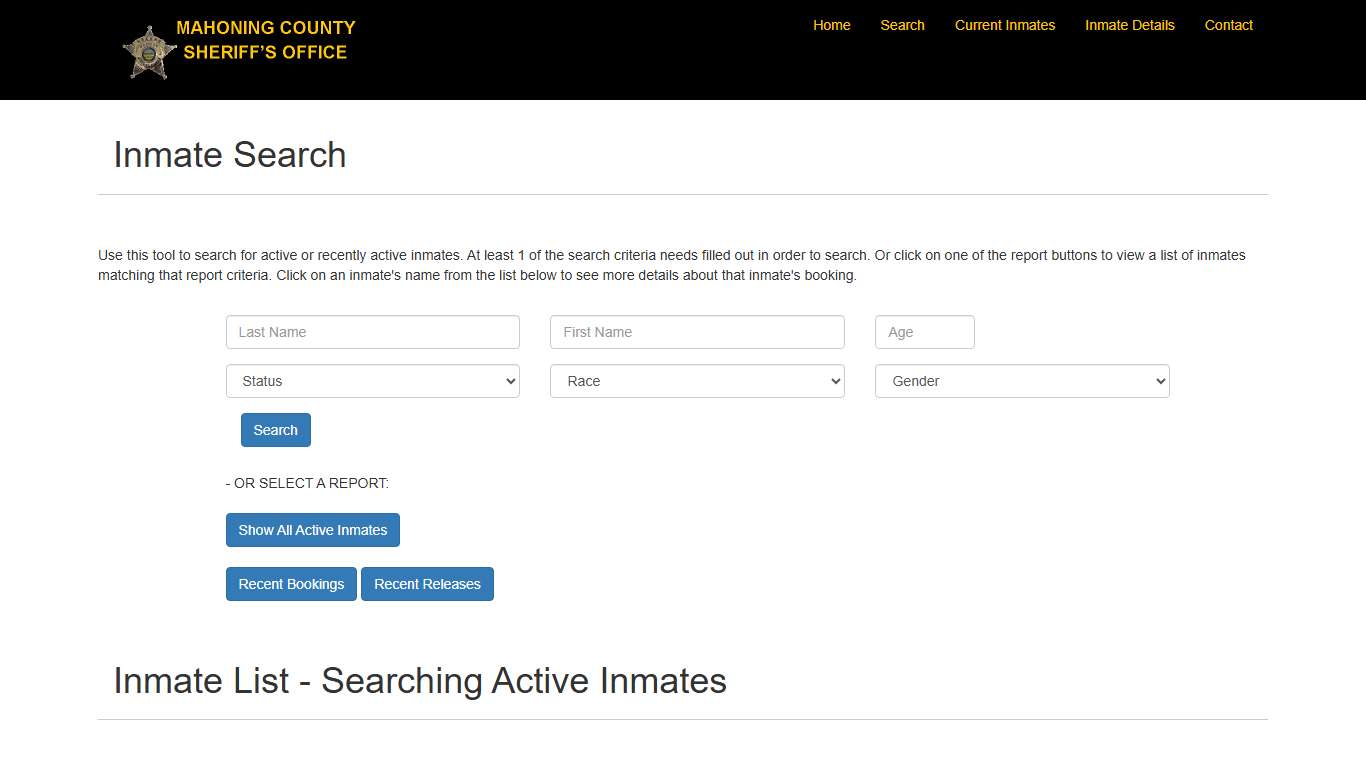Expand the Status selection chevron
The image size is (1366, 768).
[x=509, y=381]
